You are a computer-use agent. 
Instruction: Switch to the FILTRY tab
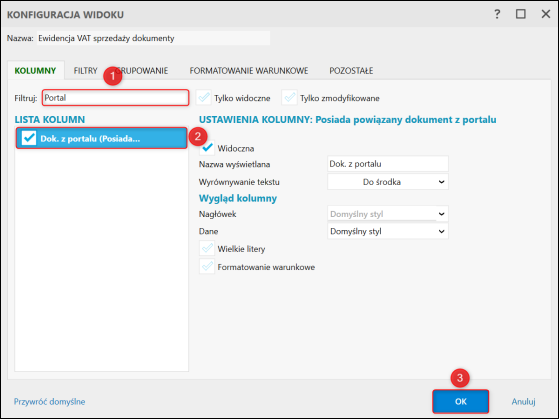pyautogui.click(x=86, y=71)
